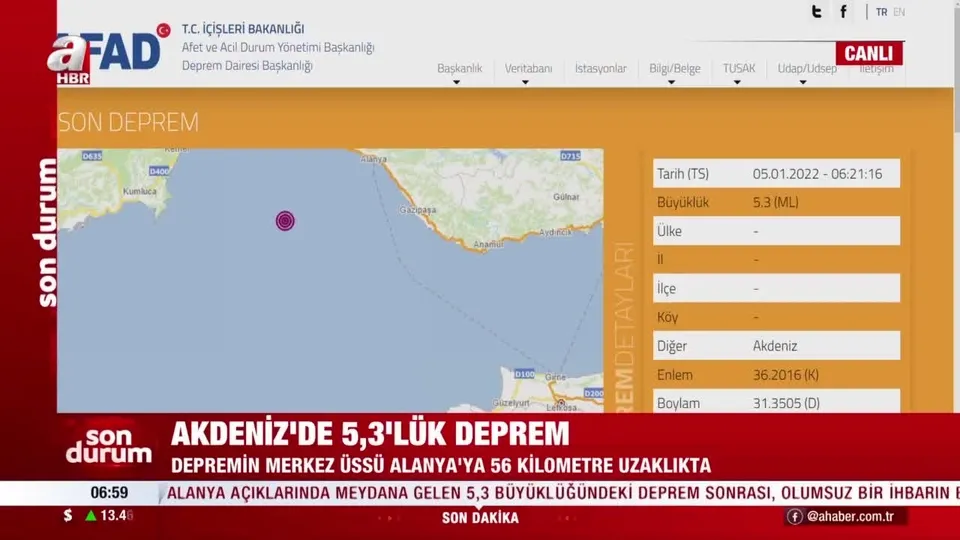Click the Enlem row label
The width and height of the screenshot is (960, 540).
tap(675, 375)
